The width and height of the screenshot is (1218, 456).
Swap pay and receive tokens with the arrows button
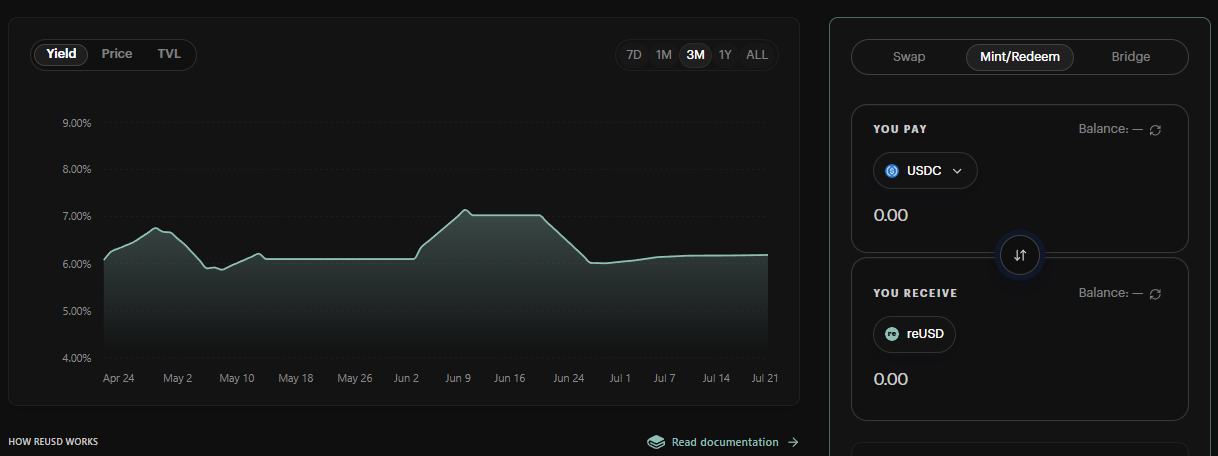[x=1020, y=255]
